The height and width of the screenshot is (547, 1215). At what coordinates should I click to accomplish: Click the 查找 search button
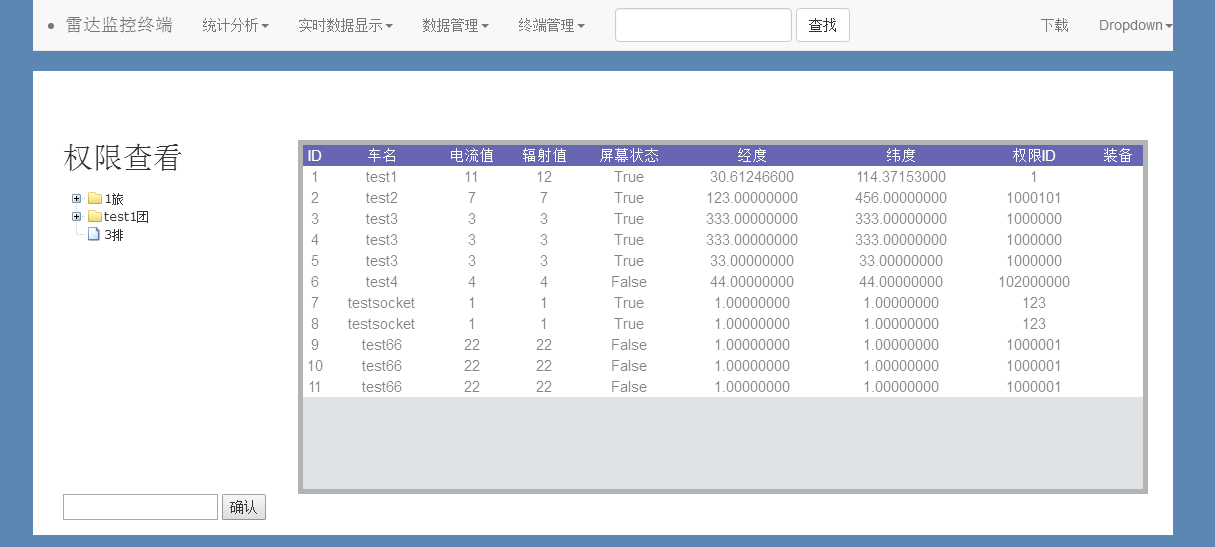tap(822, 25)
